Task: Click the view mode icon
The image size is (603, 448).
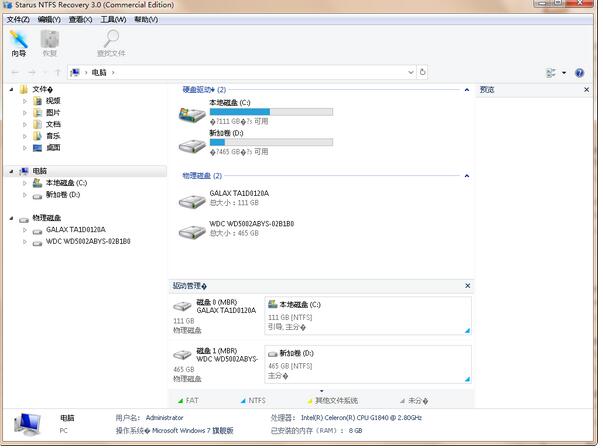Action: 551,73
